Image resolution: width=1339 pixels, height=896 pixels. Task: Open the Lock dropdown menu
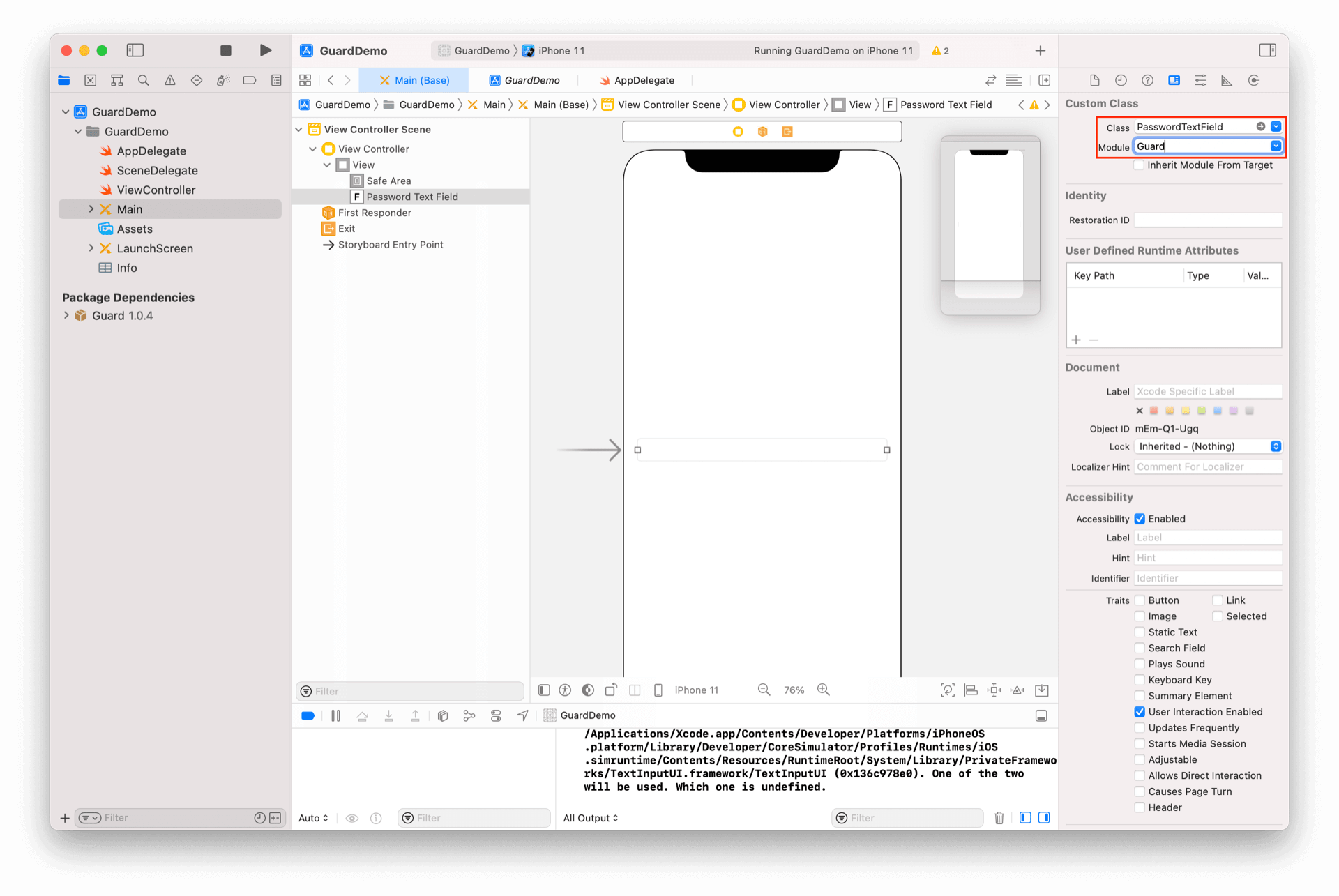pos(1208,446)
